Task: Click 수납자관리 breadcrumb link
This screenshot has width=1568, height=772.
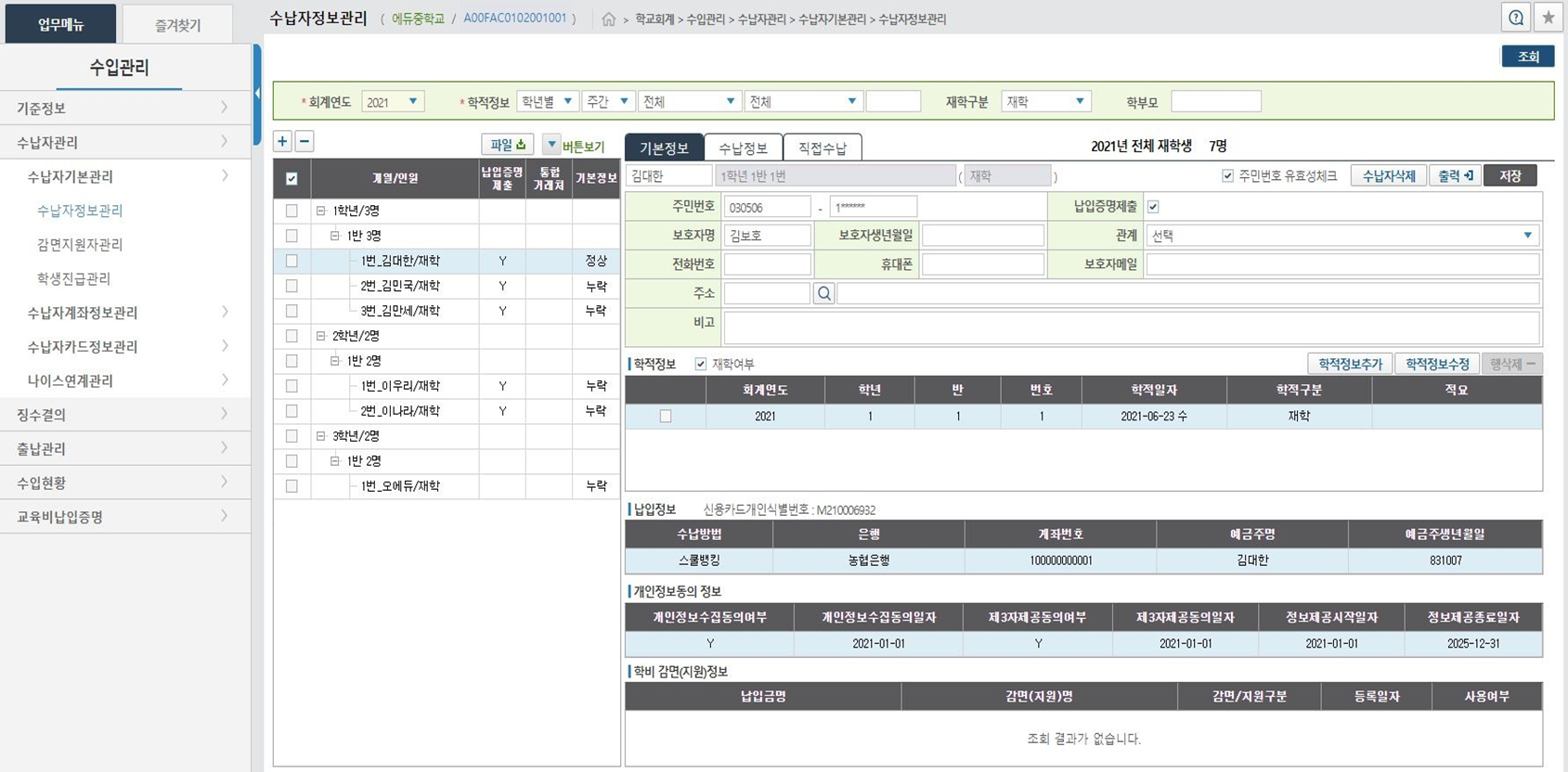Action: pos(761,19)
